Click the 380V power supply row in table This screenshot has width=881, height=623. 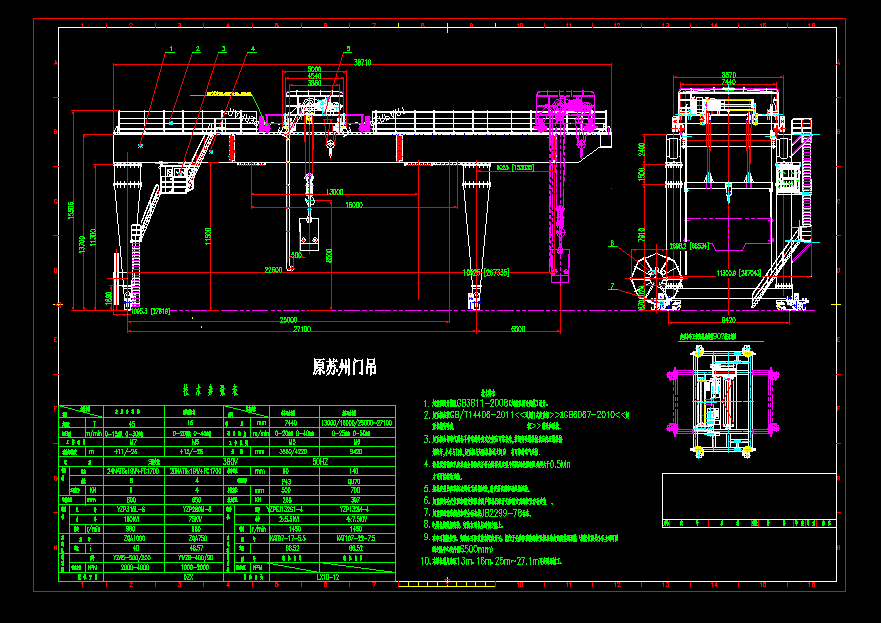[x=229, y=461]
